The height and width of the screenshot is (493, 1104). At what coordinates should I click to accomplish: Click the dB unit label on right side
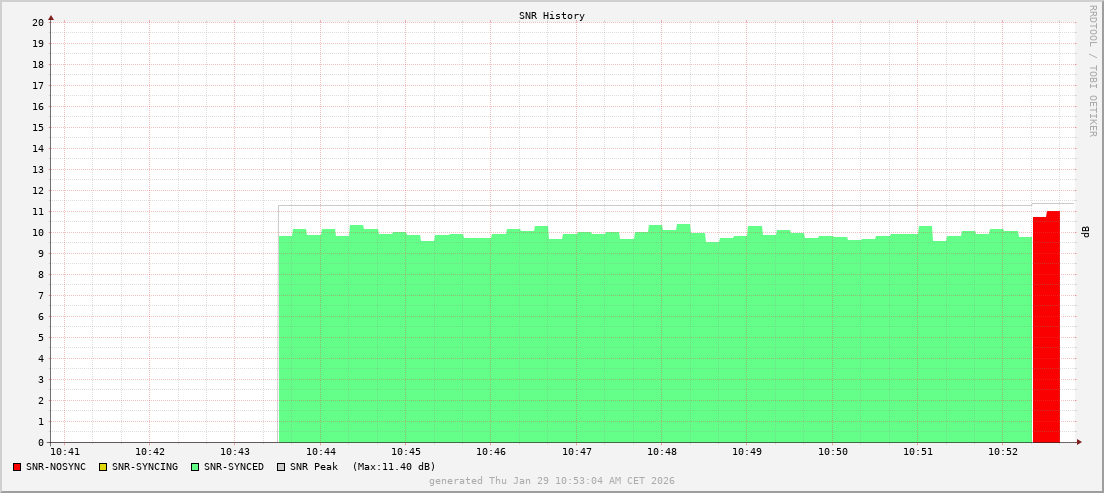1086,232
